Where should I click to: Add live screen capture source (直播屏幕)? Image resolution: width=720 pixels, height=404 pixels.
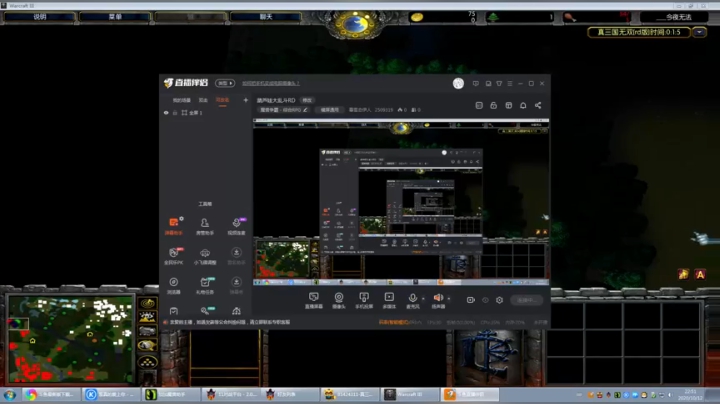pos(314,300)
